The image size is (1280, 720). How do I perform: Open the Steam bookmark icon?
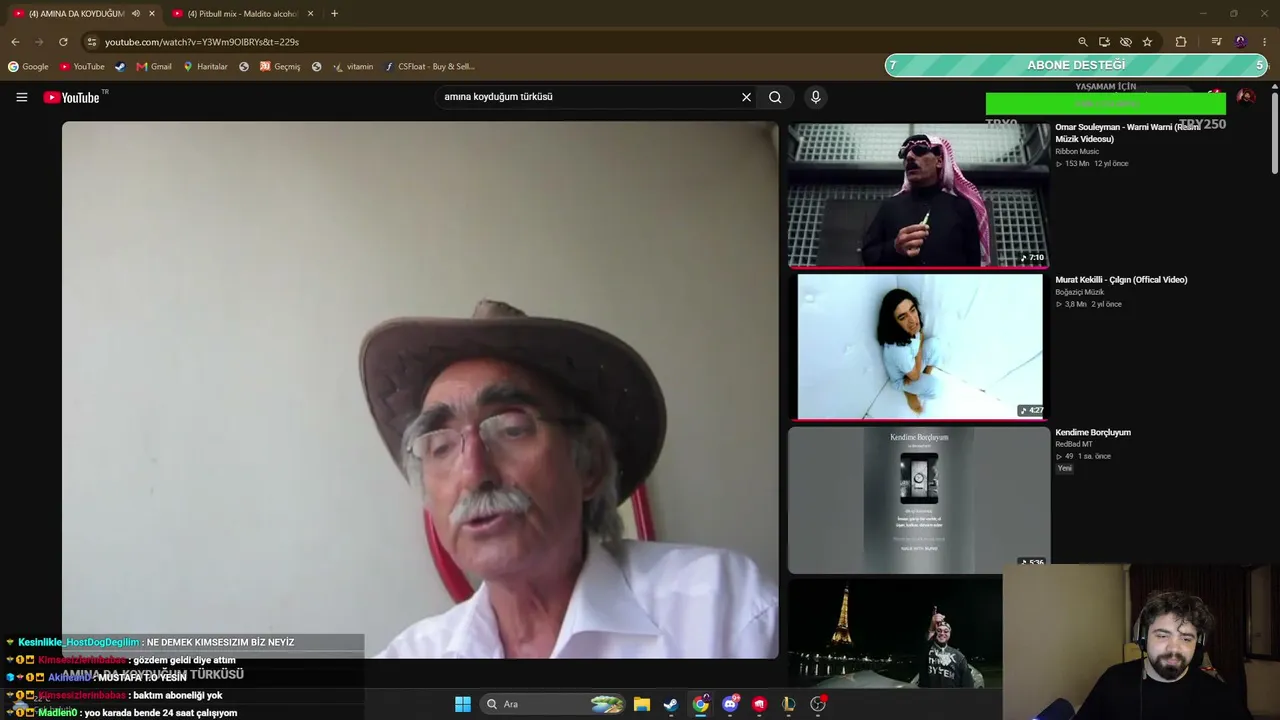pyautogui.click(x=120, y=67)
